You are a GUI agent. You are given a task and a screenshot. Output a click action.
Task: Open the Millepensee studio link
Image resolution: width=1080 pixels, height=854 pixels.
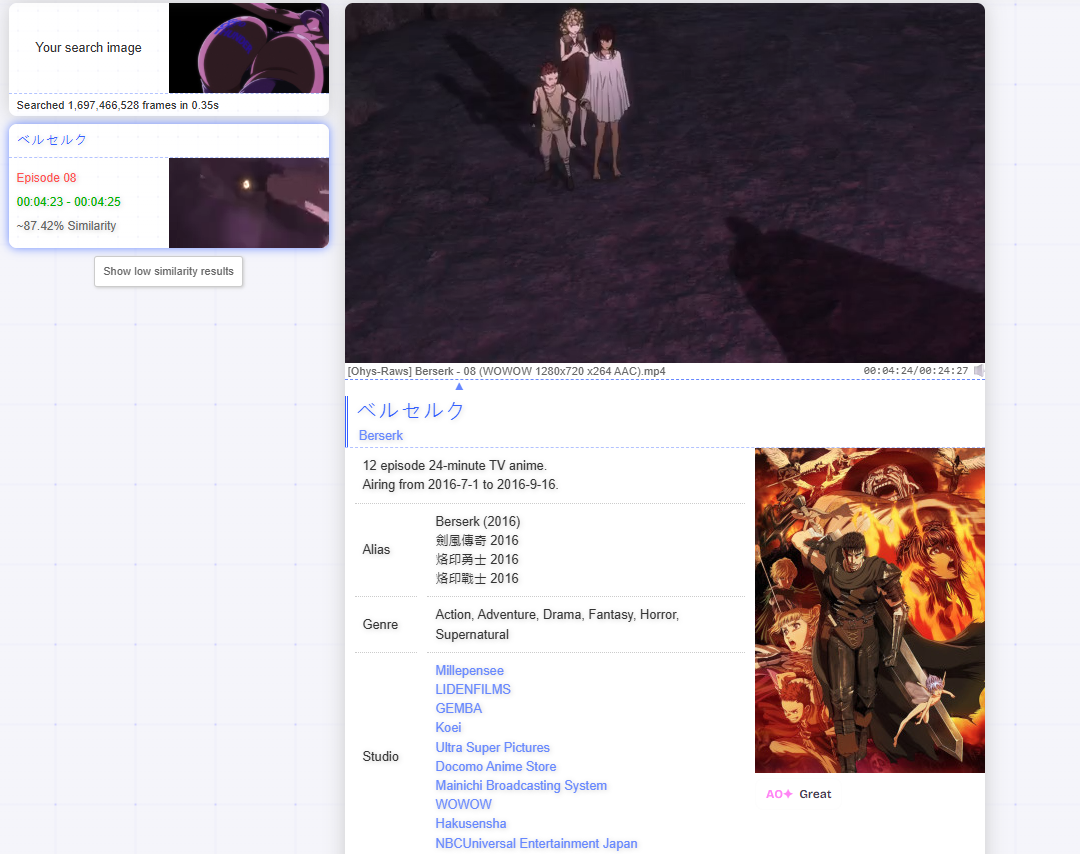click(469, 671)
